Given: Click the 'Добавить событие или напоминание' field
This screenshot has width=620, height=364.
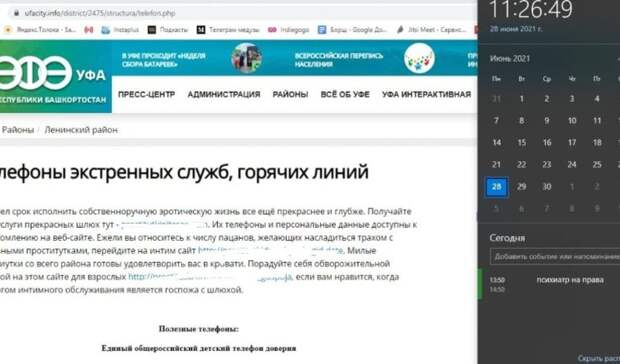Looking at the screenshot, I should (x=555, y=256).
